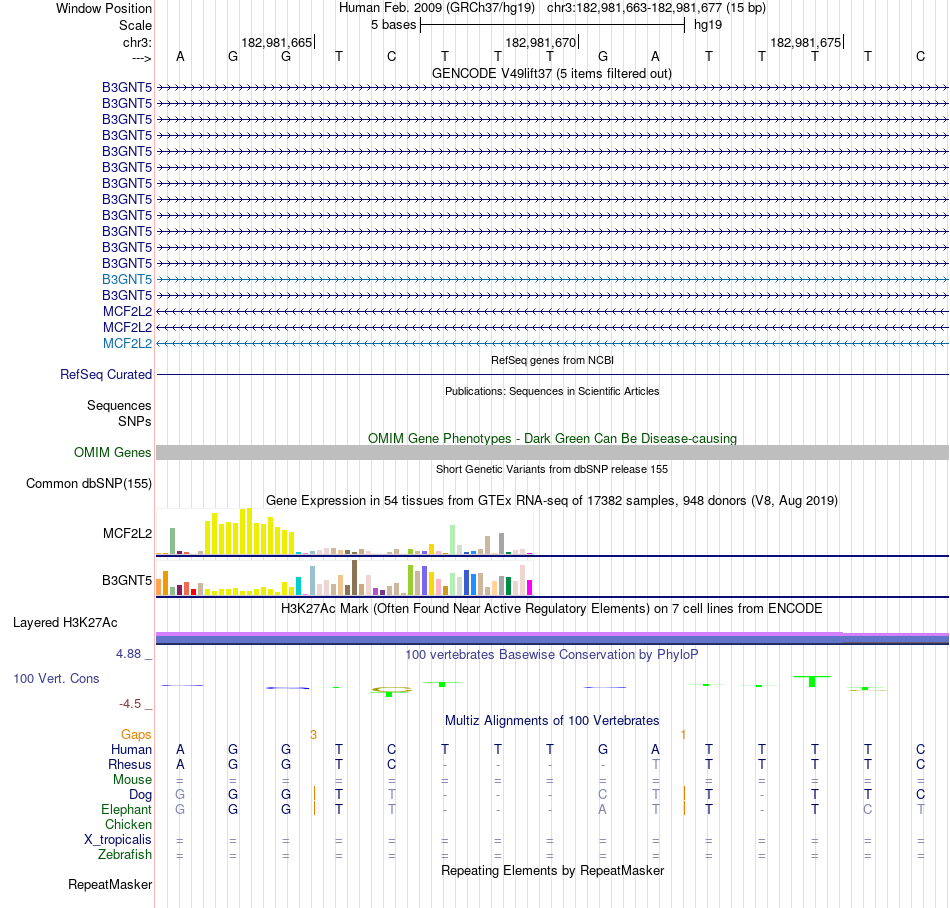The image size is (950, 908).
Task: Open the OMIM Gene Phenotypes track title
Action: tap(552, 439)
